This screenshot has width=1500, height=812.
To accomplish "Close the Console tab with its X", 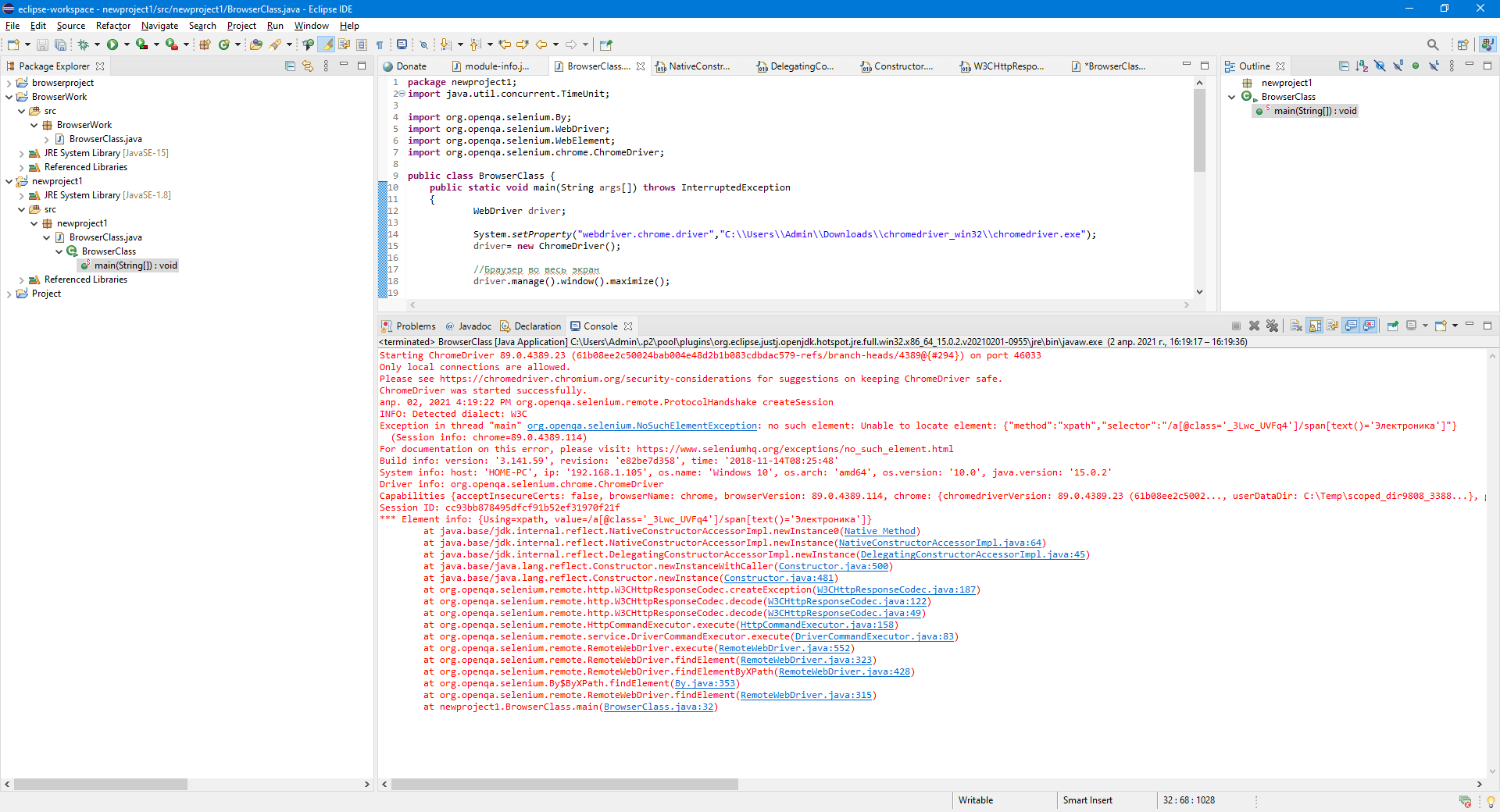I will 628,326.
